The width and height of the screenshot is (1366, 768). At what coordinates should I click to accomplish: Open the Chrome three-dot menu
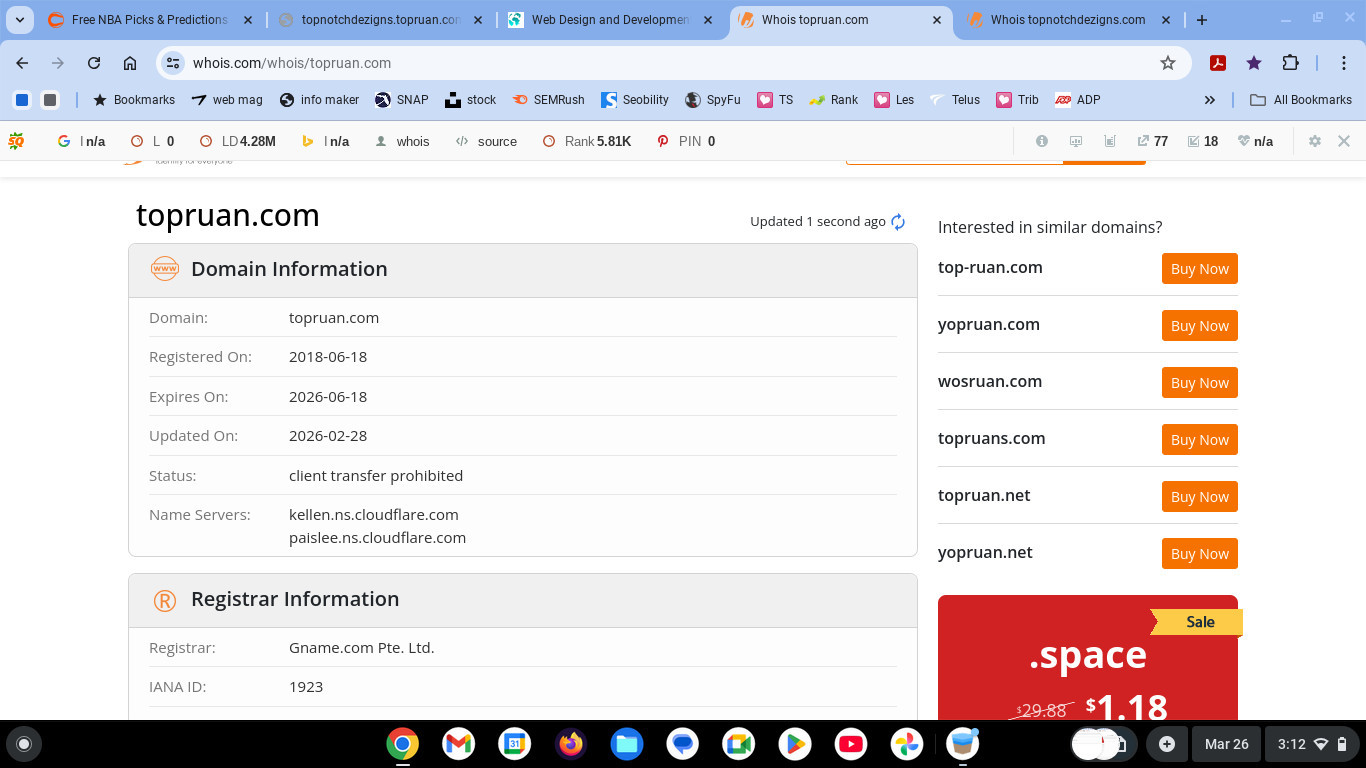coord(1344,63)
